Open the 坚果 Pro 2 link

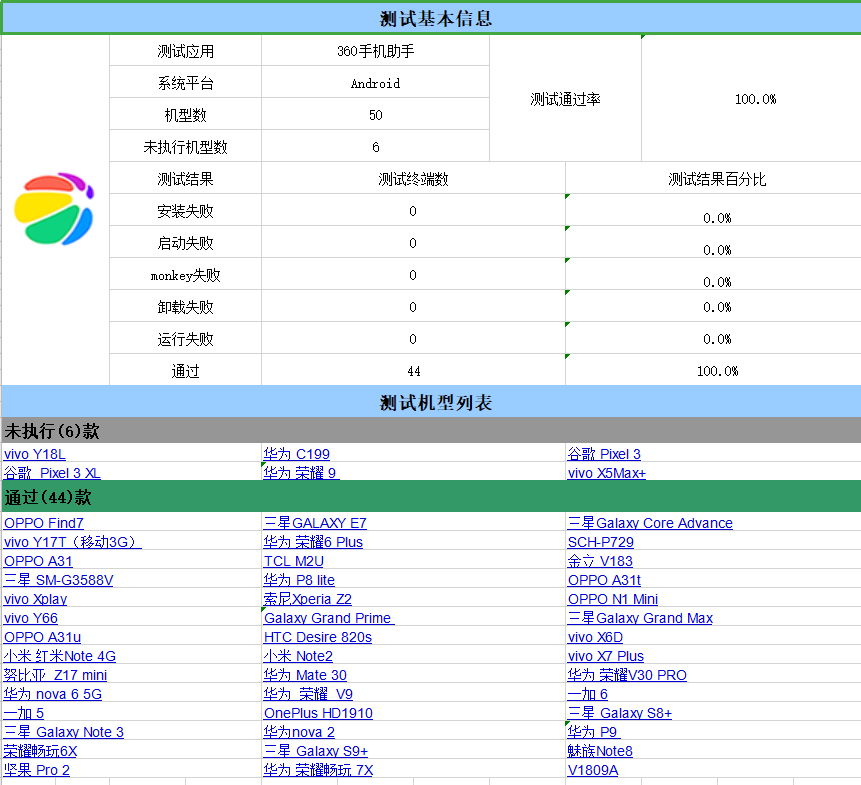tap(37, 771)
